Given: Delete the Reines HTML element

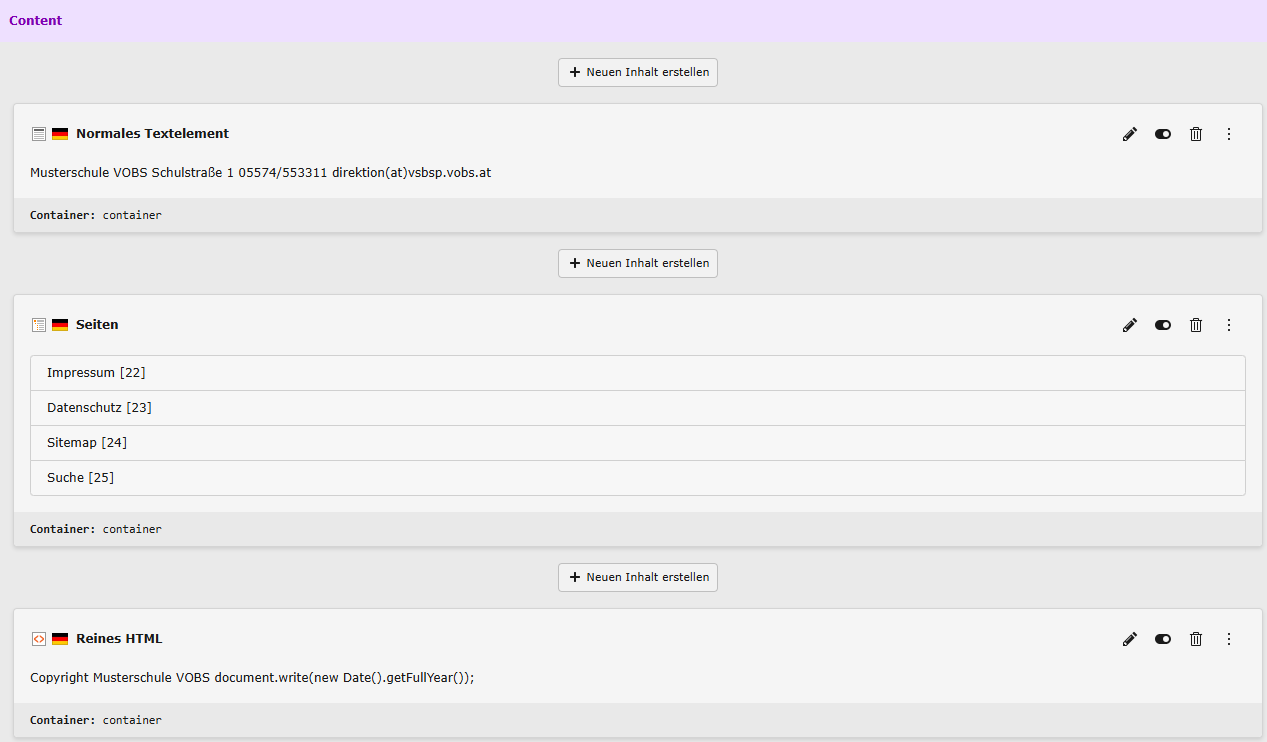Looking at the screenshot, I should coord(1196,639).
